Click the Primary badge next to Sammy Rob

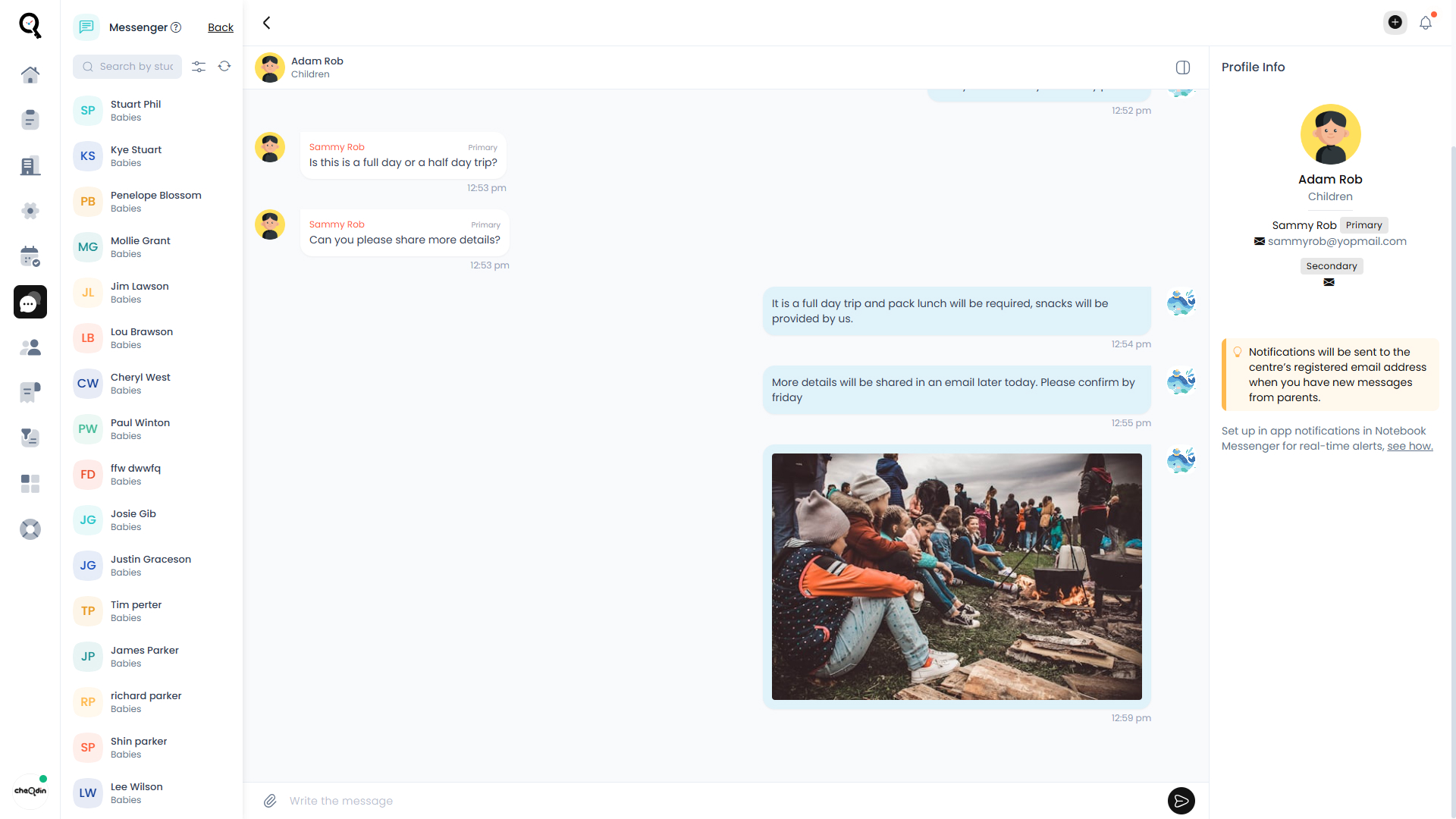1363,225
